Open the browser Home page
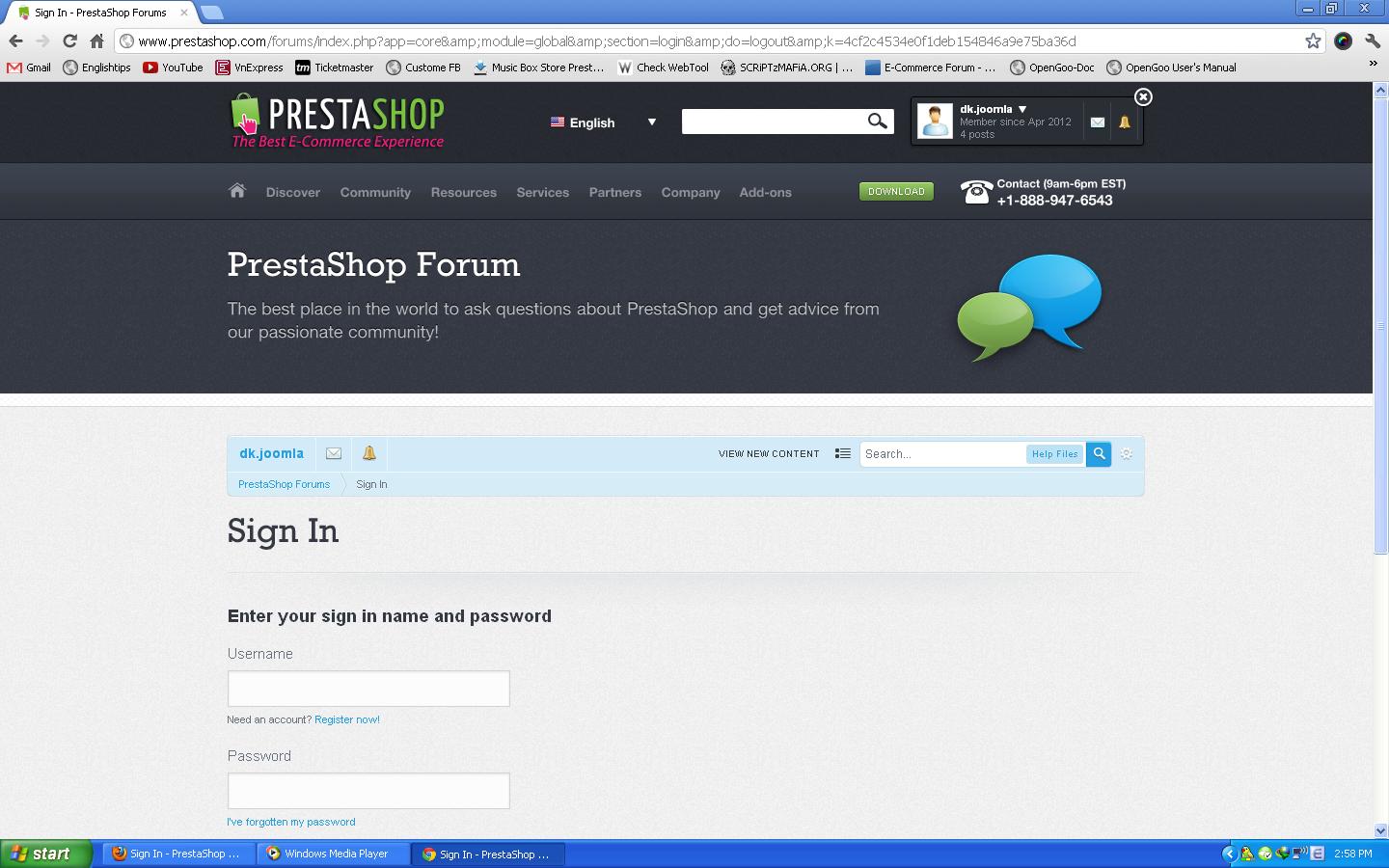This screenshot has width=1389, height=868. click(x=96, y=41)
